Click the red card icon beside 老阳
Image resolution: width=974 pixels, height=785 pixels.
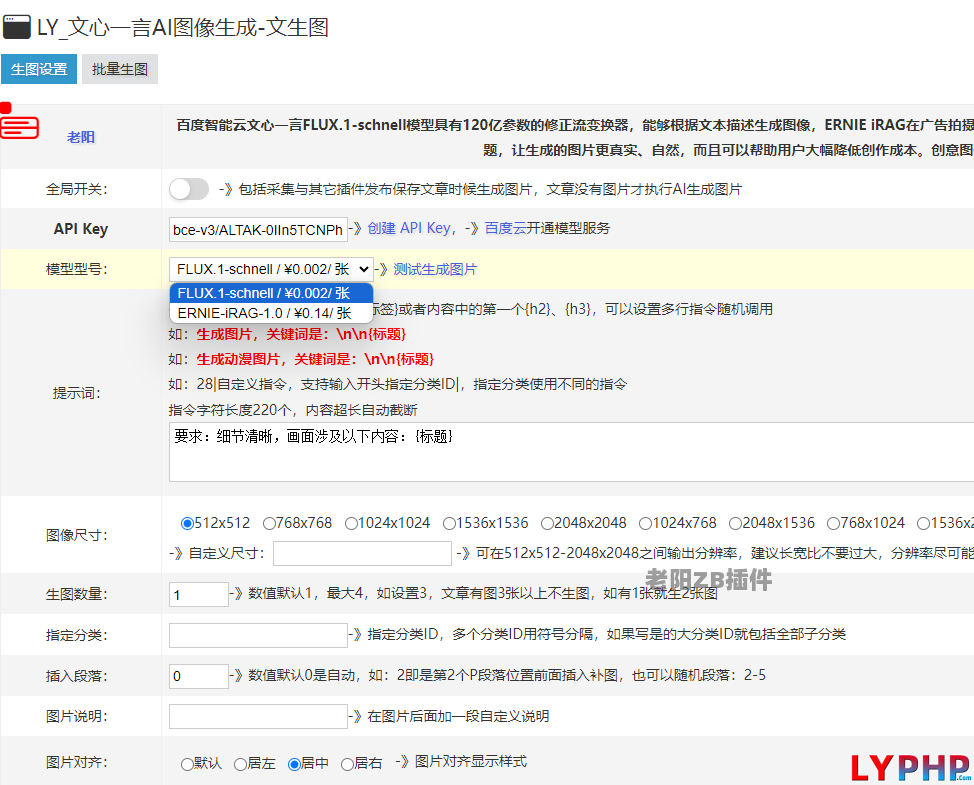click(19, 127)
